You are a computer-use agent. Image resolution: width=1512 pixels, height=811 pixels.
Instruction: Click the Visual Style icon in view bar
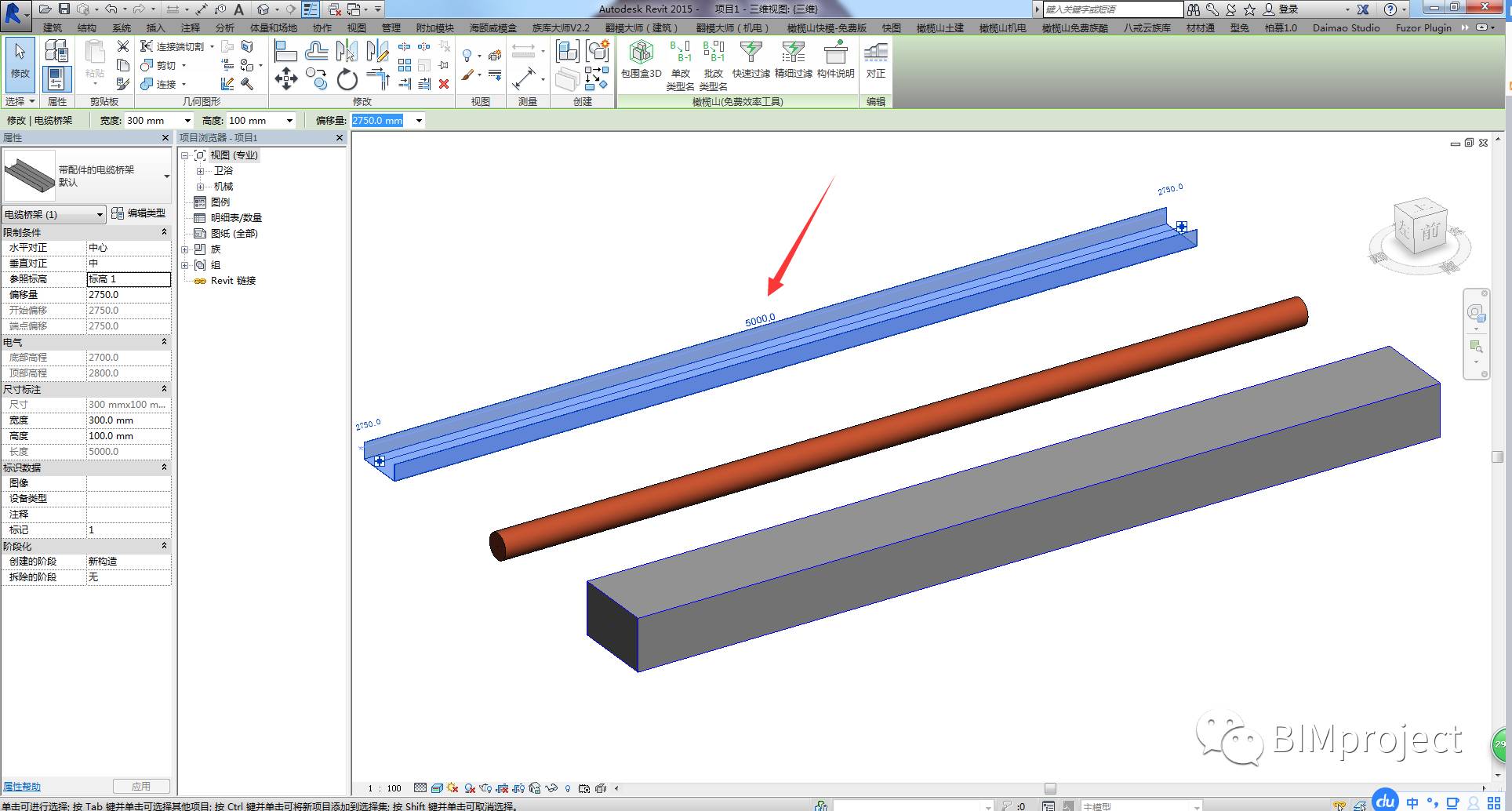click(x=438, y=788)
